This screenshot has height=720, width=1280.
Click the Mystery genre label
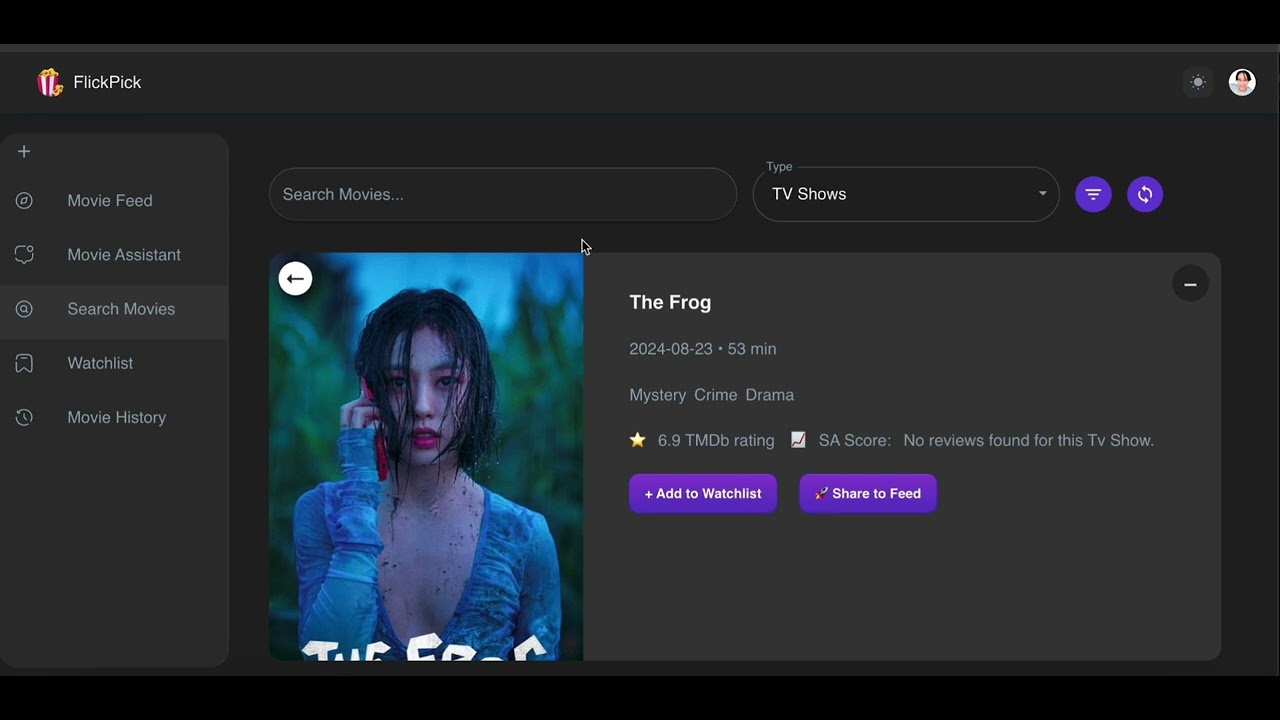(658, 395)
